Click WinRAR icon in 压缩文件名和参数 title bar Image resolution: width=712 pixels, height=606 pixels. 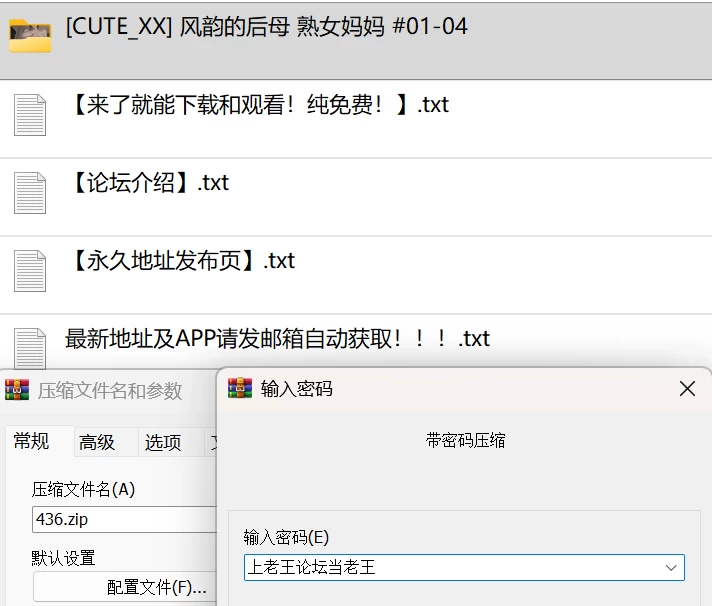(17, 390)
